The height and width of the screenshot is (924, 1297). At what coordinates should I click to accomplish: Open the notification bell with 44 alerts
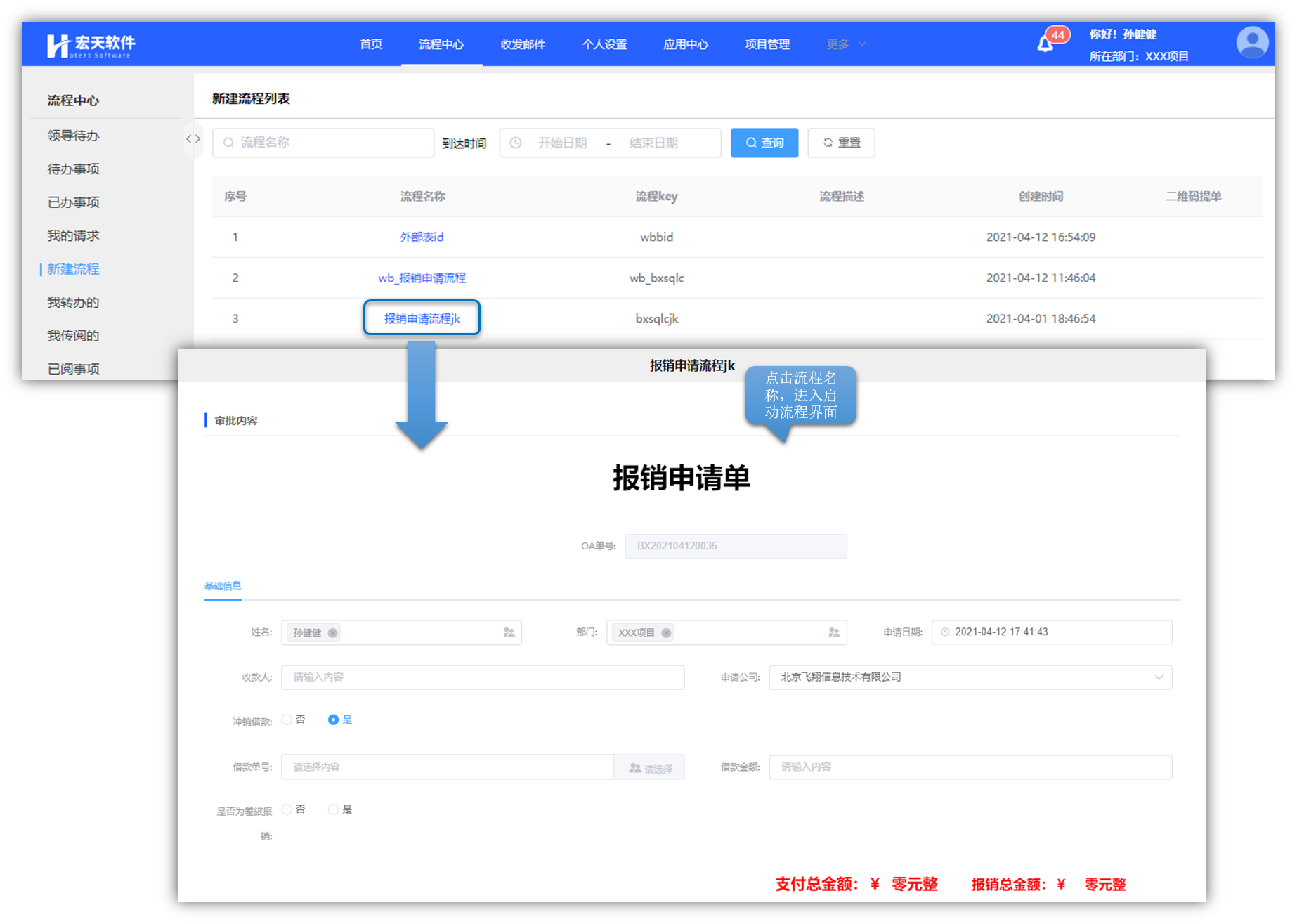(x=1045, y=44)
